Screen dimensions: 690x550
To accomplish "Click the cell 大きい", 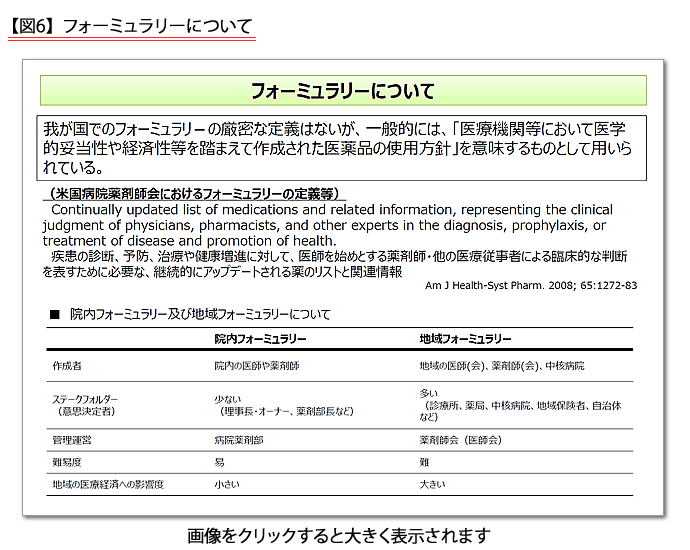I will pyautogui.click(x=432, y=484).
